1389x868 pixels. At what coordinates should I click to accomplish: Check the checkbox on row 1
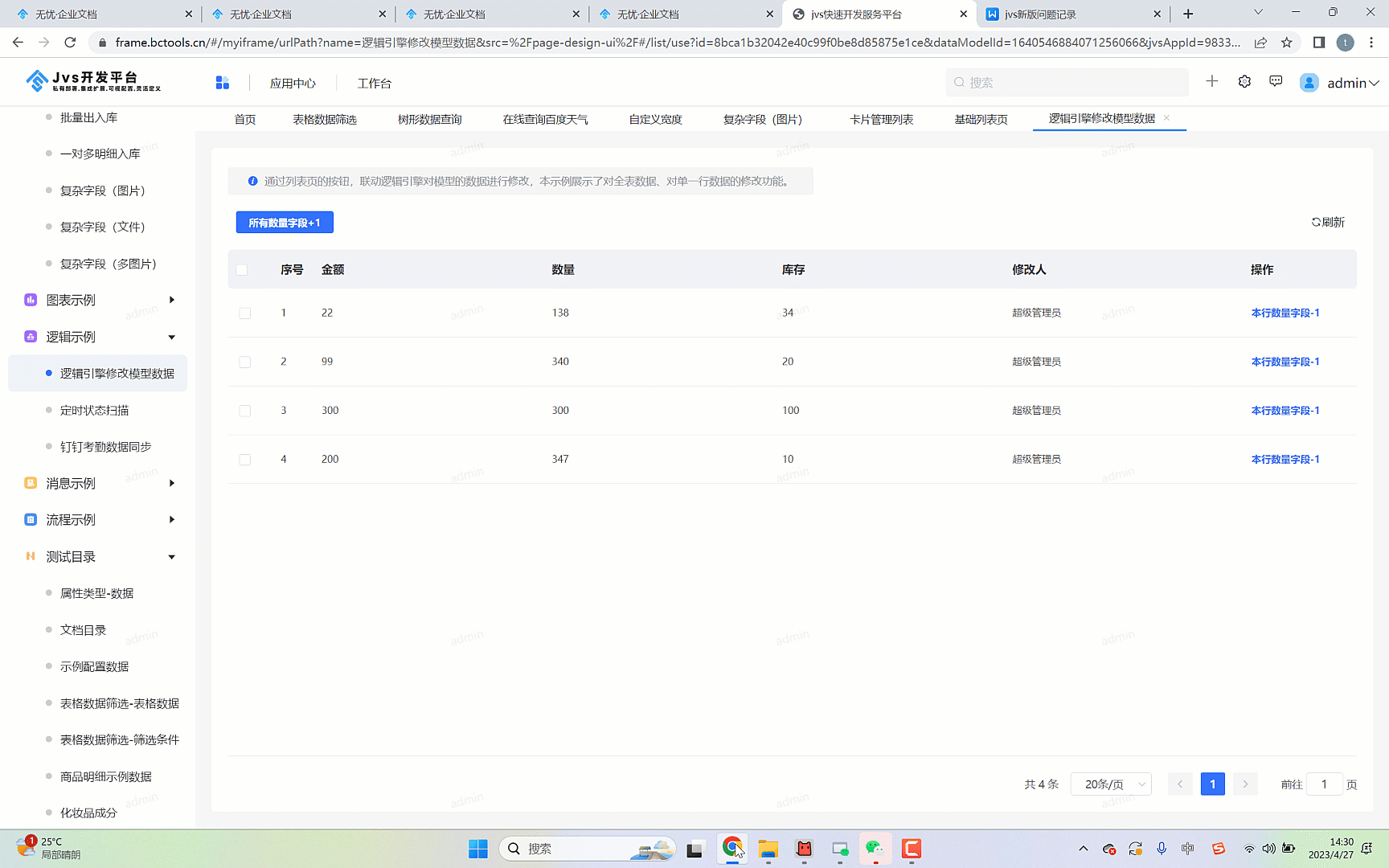point(245,313)
